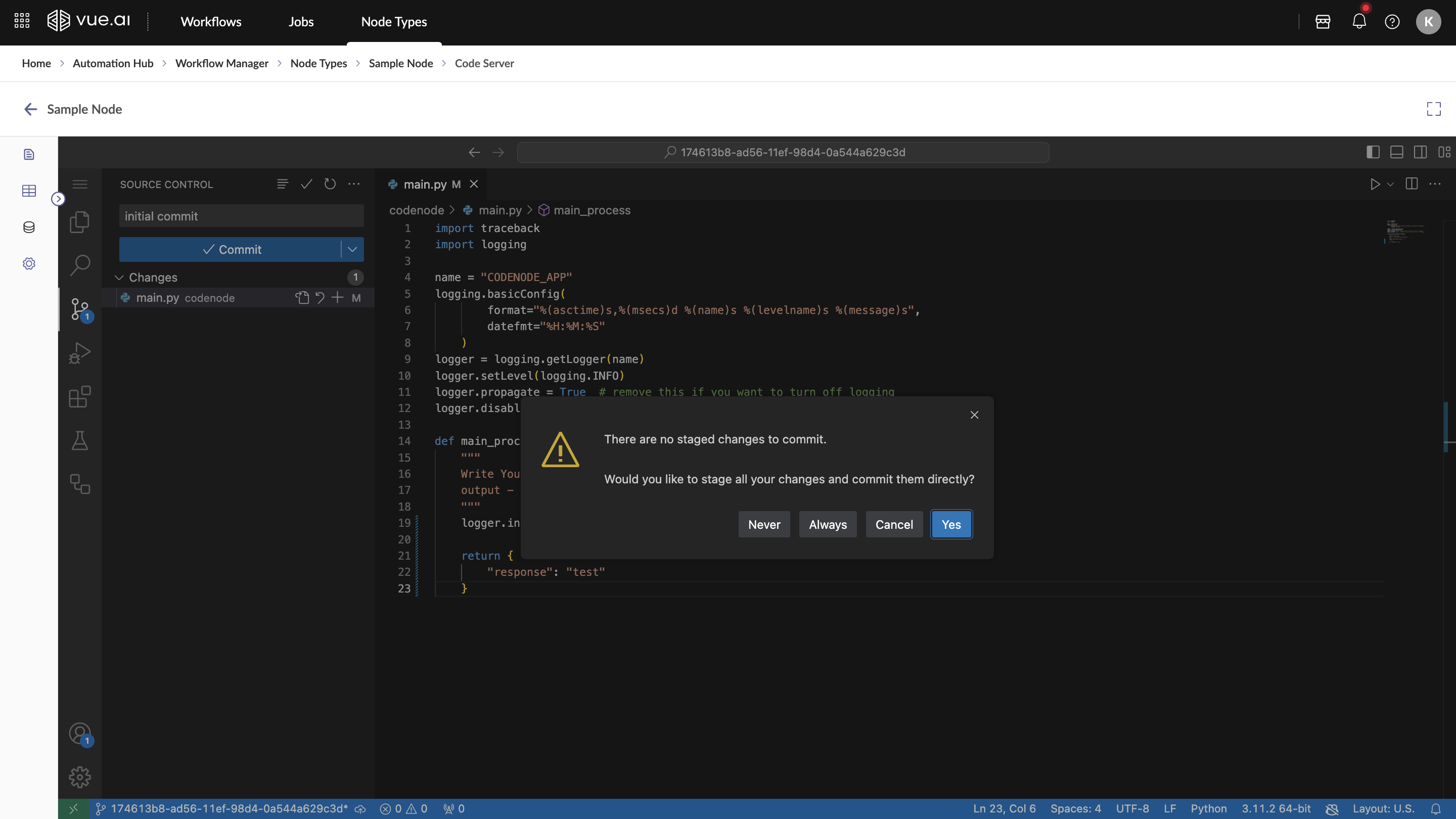This screenshot has height=819, width=1456.
Task: Open the Testing flask icon
Action: click(x=80, y=440)
